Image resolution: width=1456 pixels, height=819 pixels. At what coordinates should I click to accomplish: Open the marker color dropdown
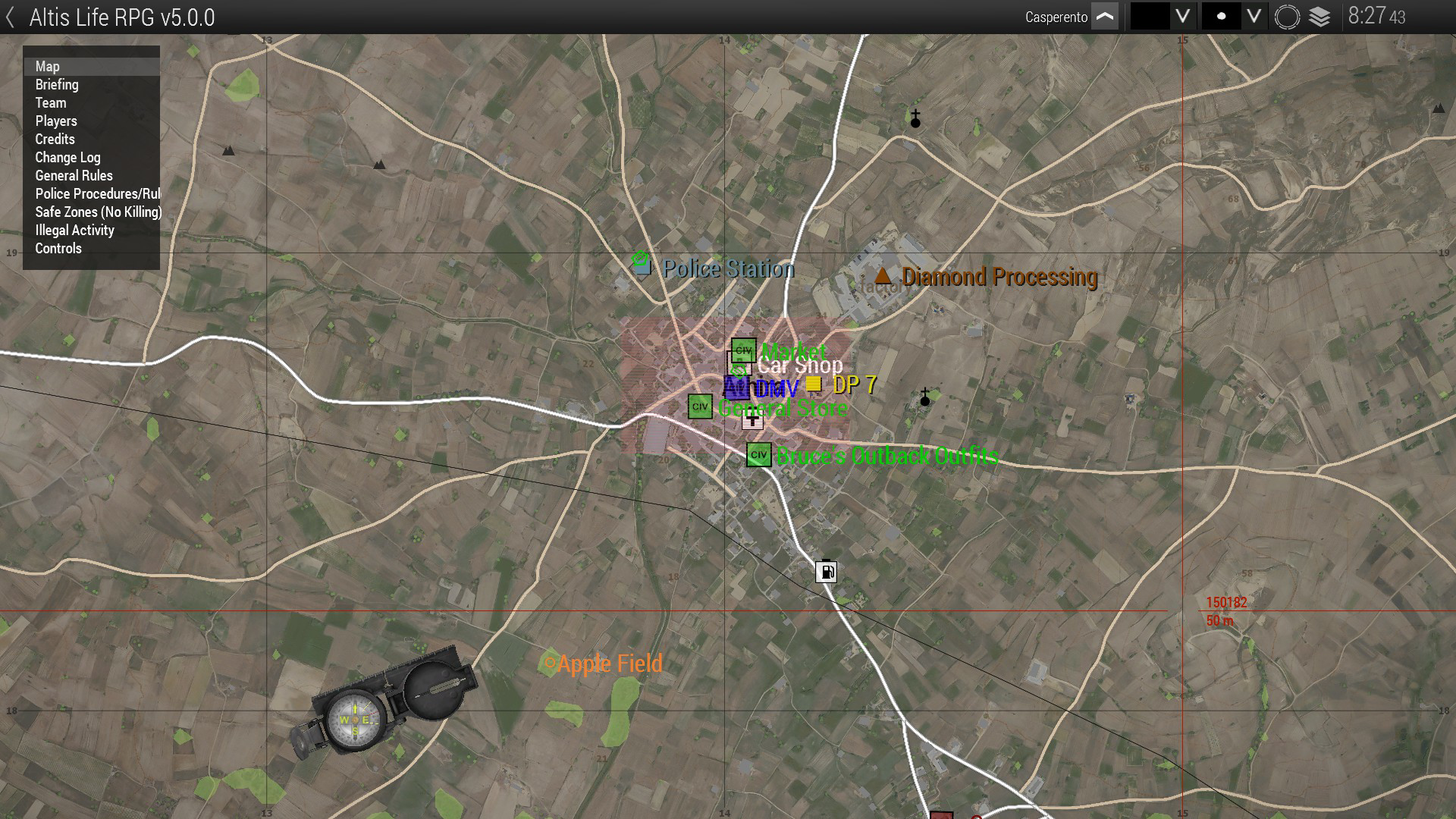1182,17
